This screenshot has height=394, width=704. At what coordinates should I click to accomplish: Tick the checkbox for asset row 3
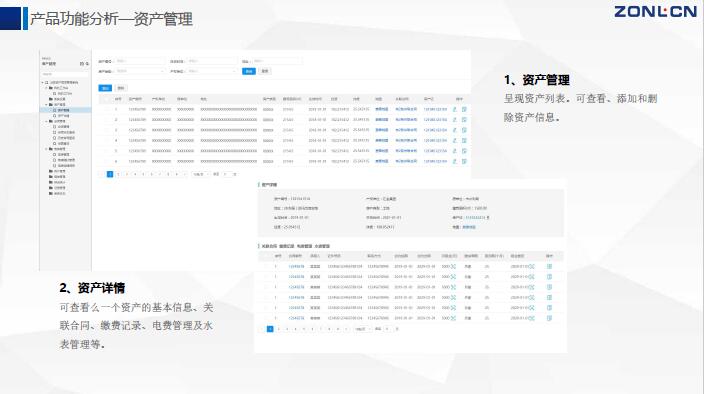[106, 130]
